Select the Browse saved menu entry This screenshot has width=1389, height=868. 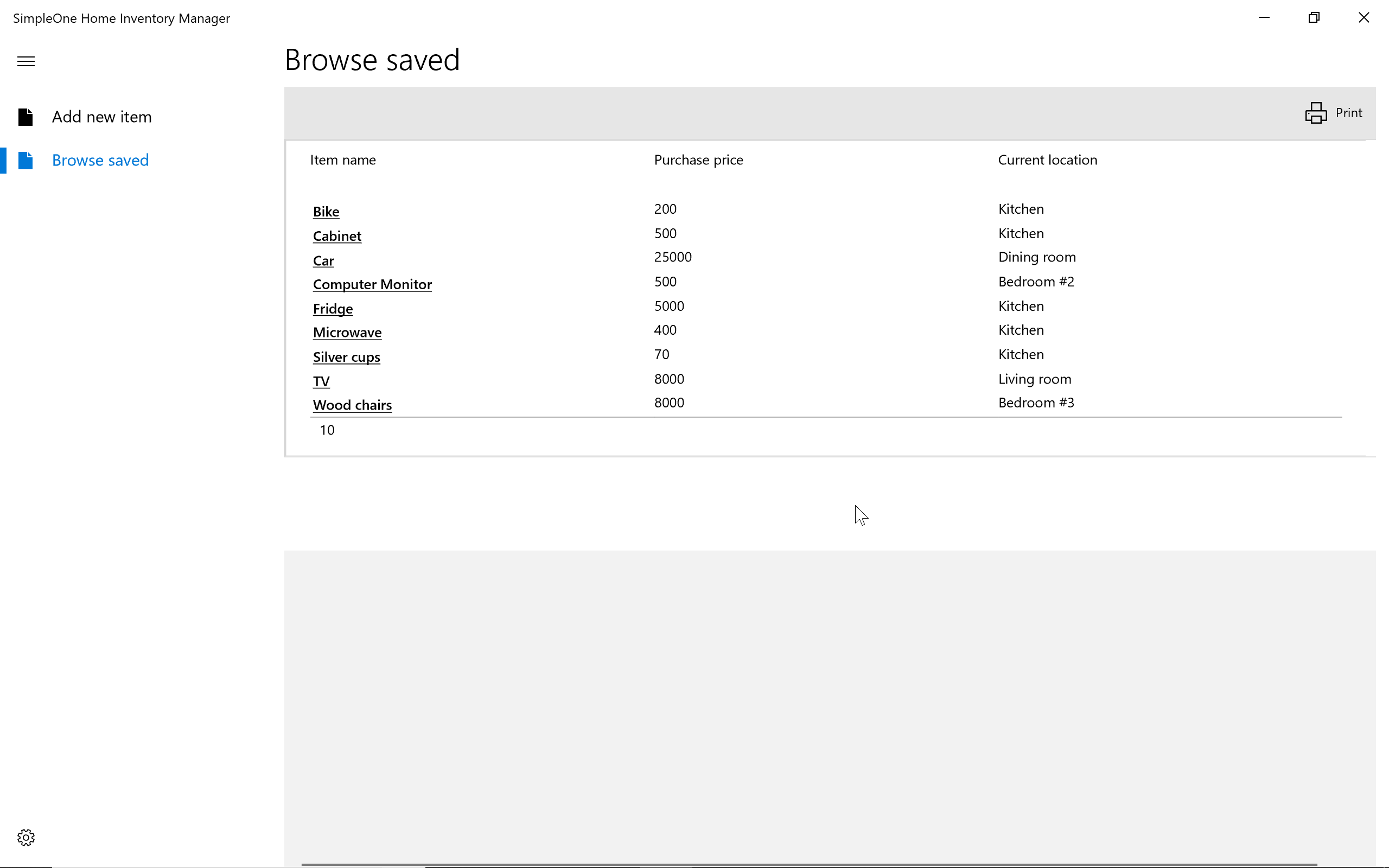click(x=100, y=160)
